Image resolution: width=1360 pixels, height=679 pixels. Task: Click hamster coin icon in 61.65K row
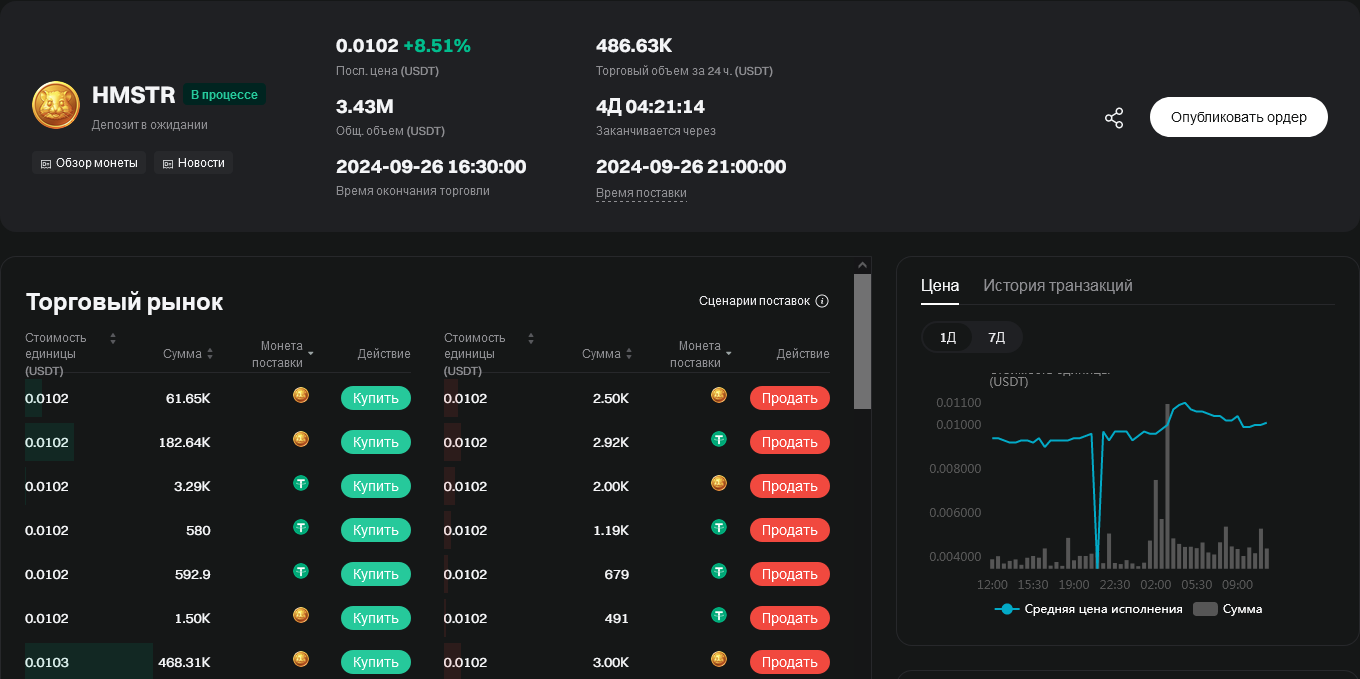[x=301, y=396]
